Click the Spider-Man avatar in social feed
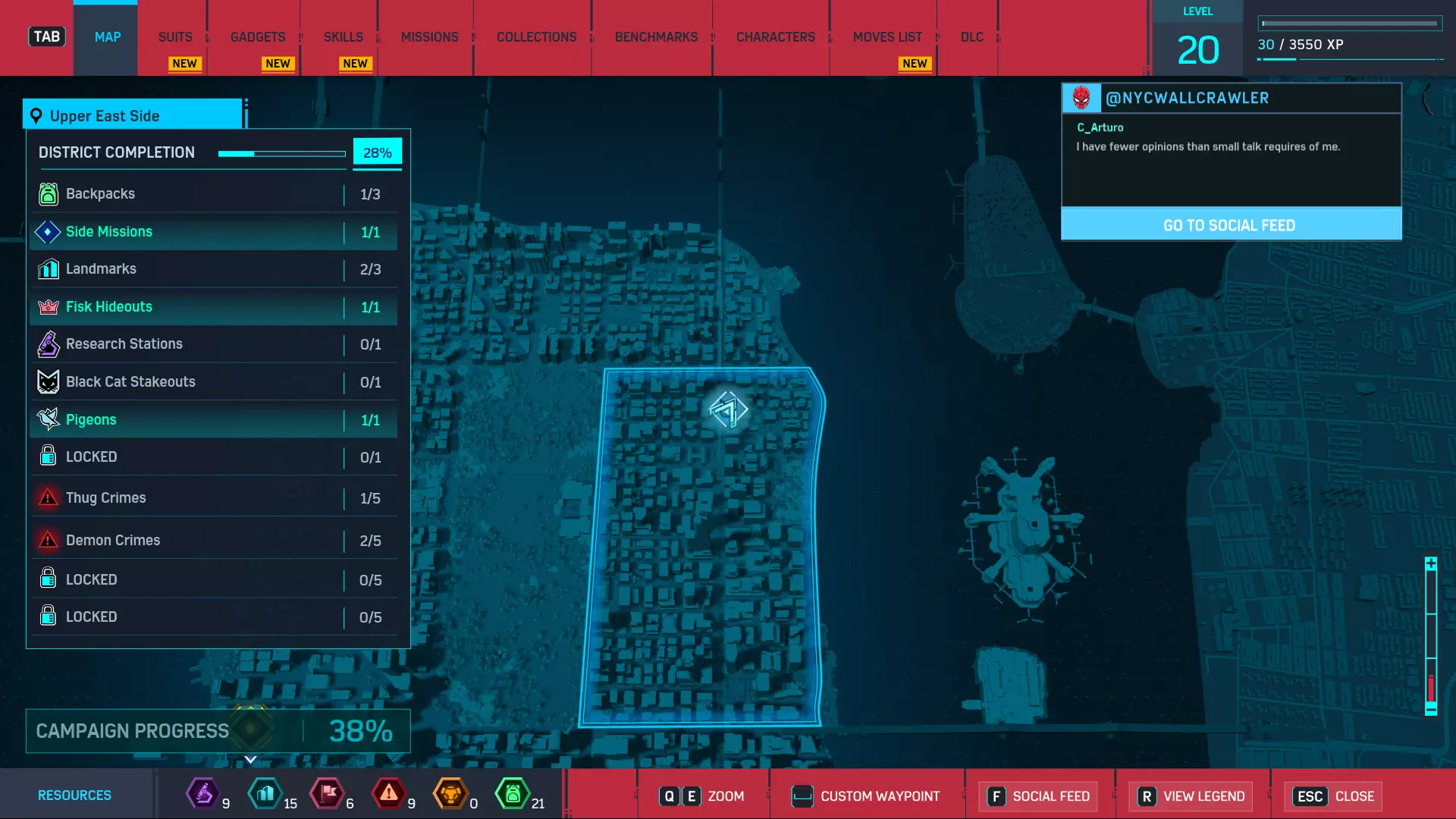Image resolution: width=1456 pixels, height=819 pixels. (x=1081, y=98)
